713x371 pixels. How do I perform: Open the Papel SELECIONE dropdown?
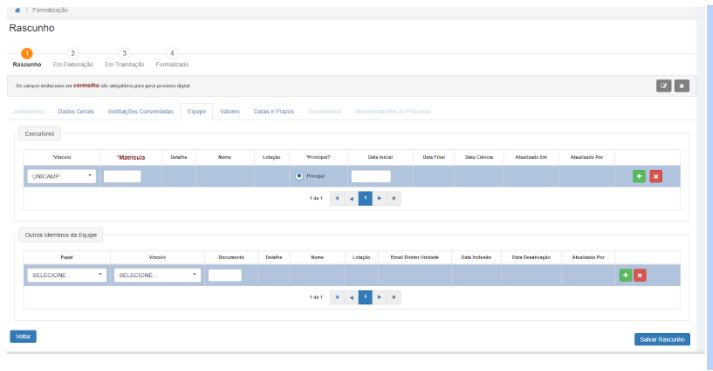click(67, 275)
